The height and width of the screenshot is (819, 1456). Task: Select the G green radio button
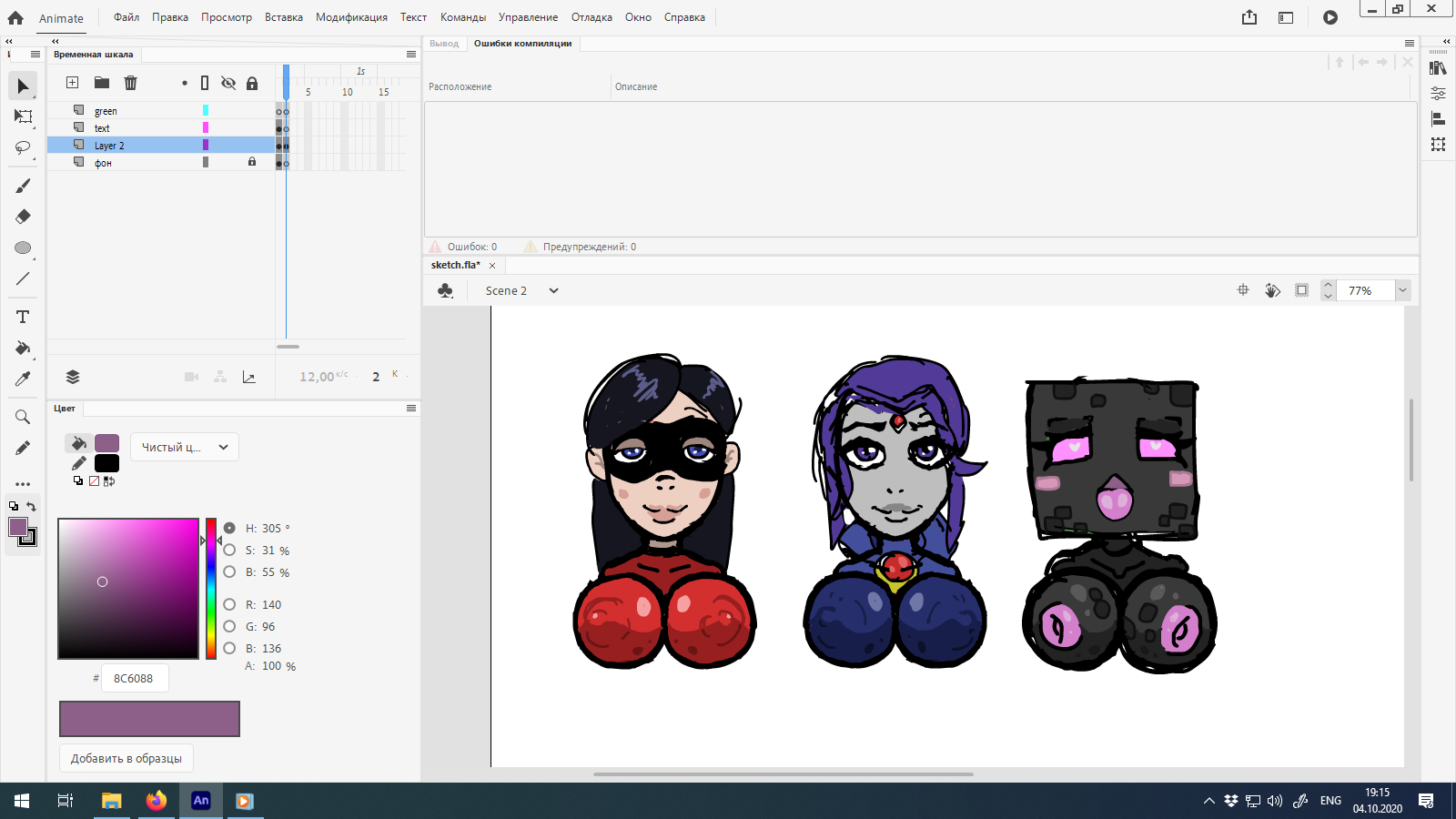coord(229,626)
